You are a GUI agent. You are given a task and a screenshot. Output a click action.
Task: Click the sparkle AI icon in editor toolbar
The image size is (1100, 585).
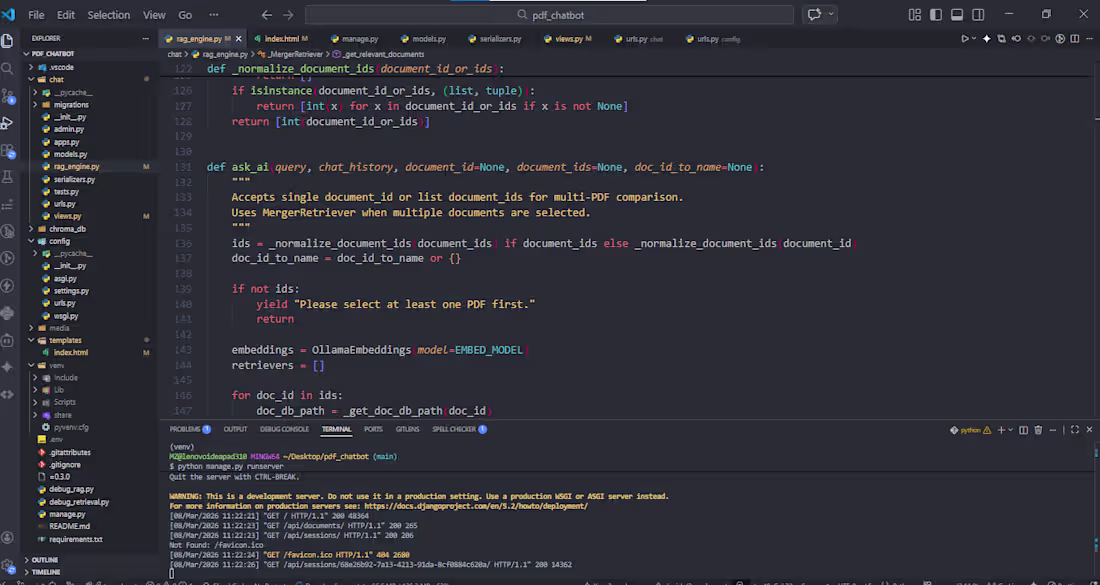[x=987, y=39]
